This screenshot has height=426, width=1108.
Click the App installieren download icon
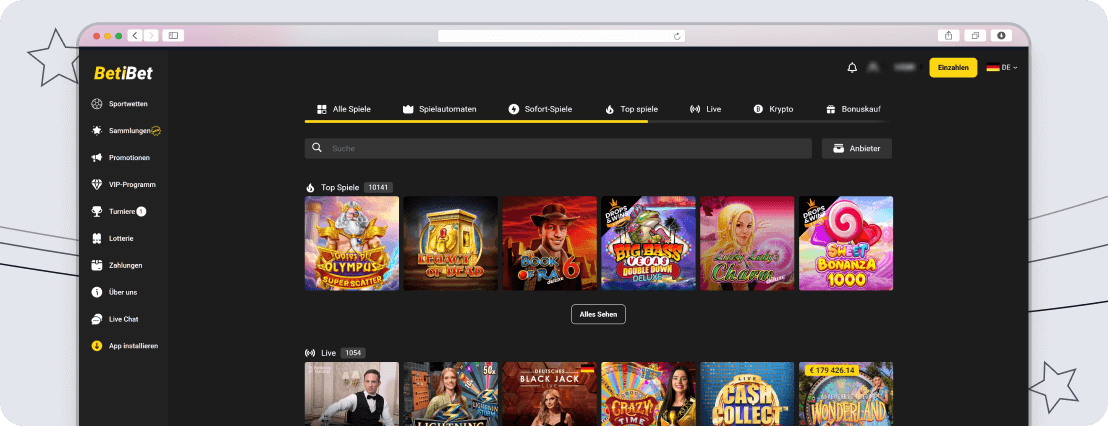[x=97, y=346]
